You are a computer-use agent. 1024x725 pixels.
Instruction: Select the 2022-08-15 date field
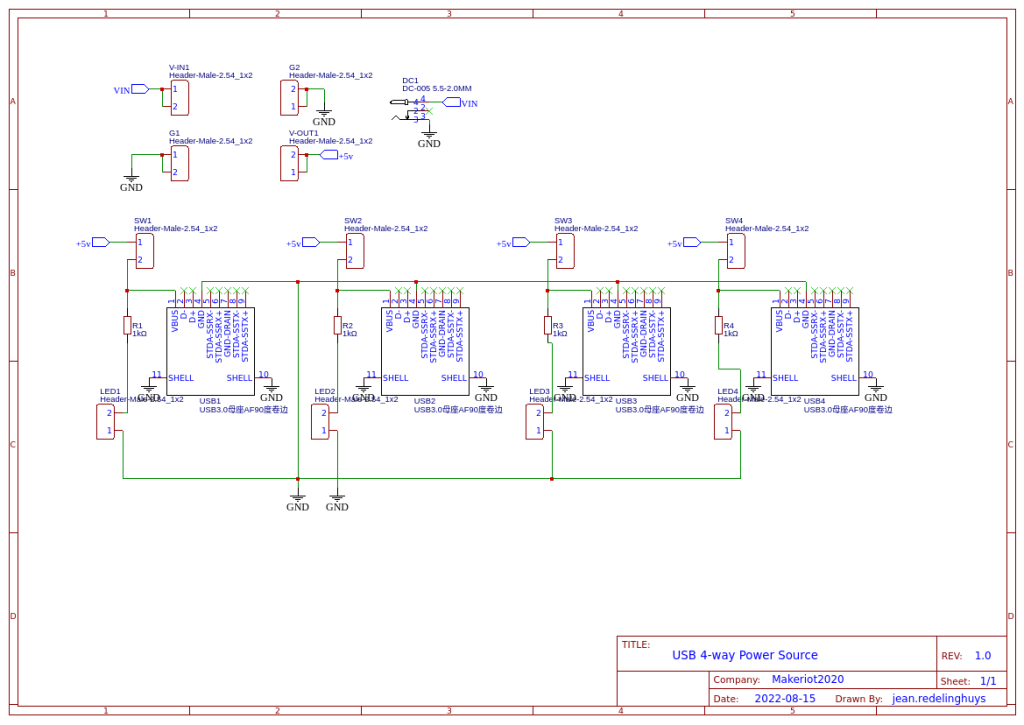[x=785, y=698]
